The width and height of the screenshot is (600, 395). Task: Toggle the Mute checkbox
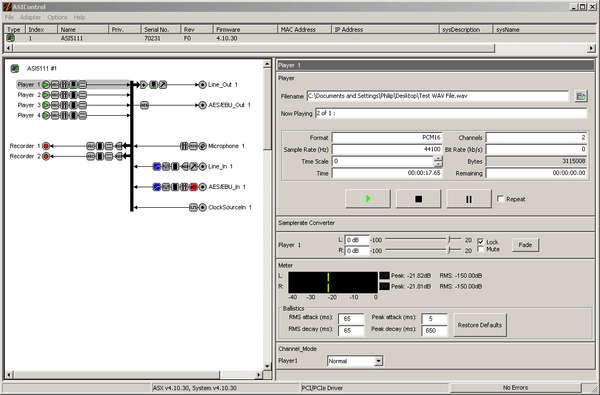[481, 249]
